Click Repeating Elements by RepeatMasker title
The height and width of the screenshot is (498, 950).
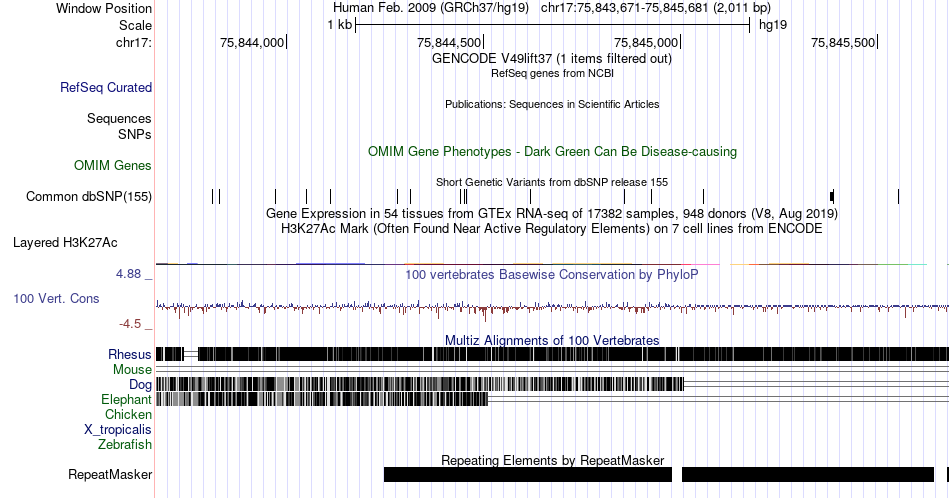click(x=552, y=460)
